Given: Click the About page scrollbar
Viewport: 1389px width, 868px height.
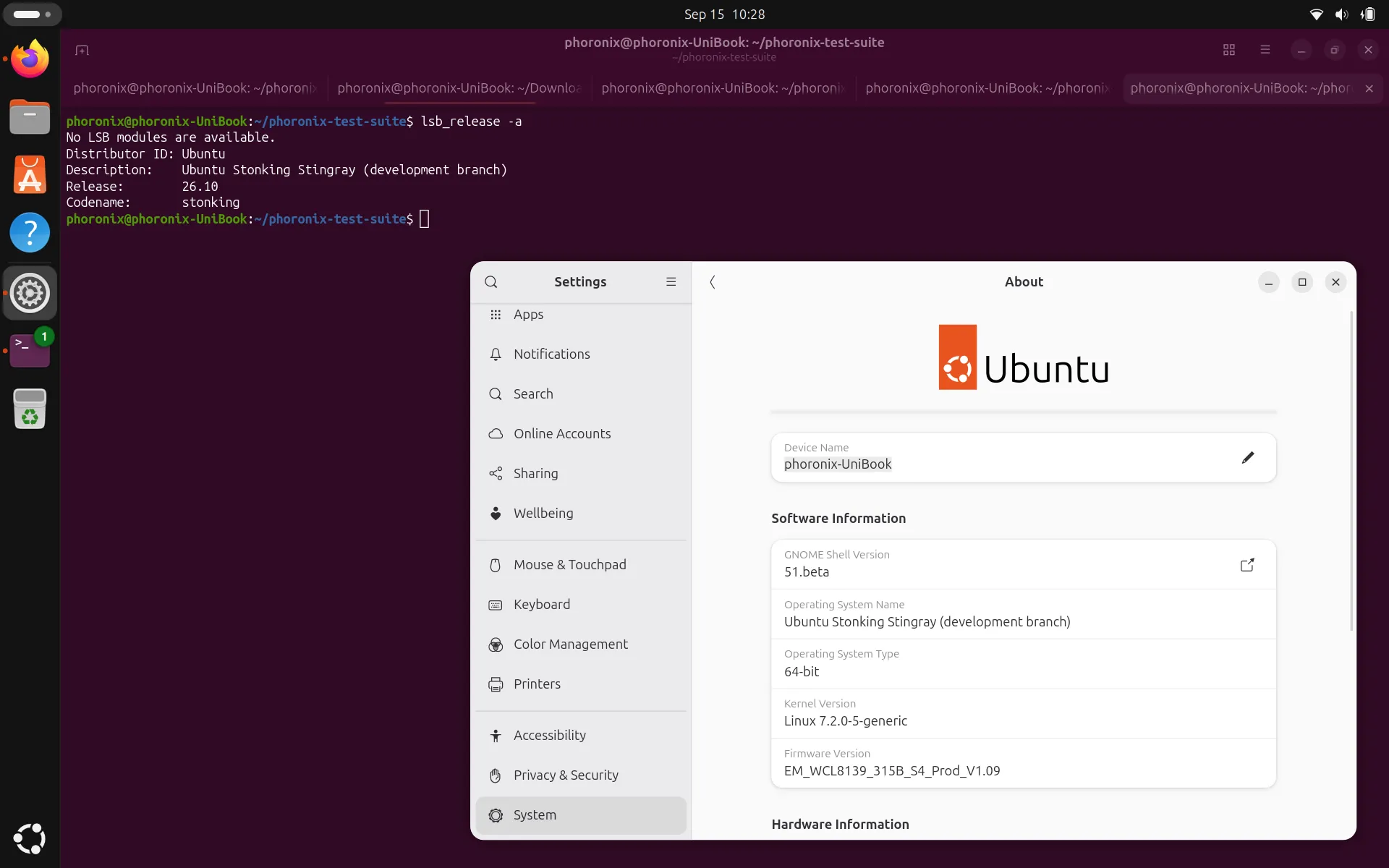Looking at the screenshot, I should (x=1351, y=470).
